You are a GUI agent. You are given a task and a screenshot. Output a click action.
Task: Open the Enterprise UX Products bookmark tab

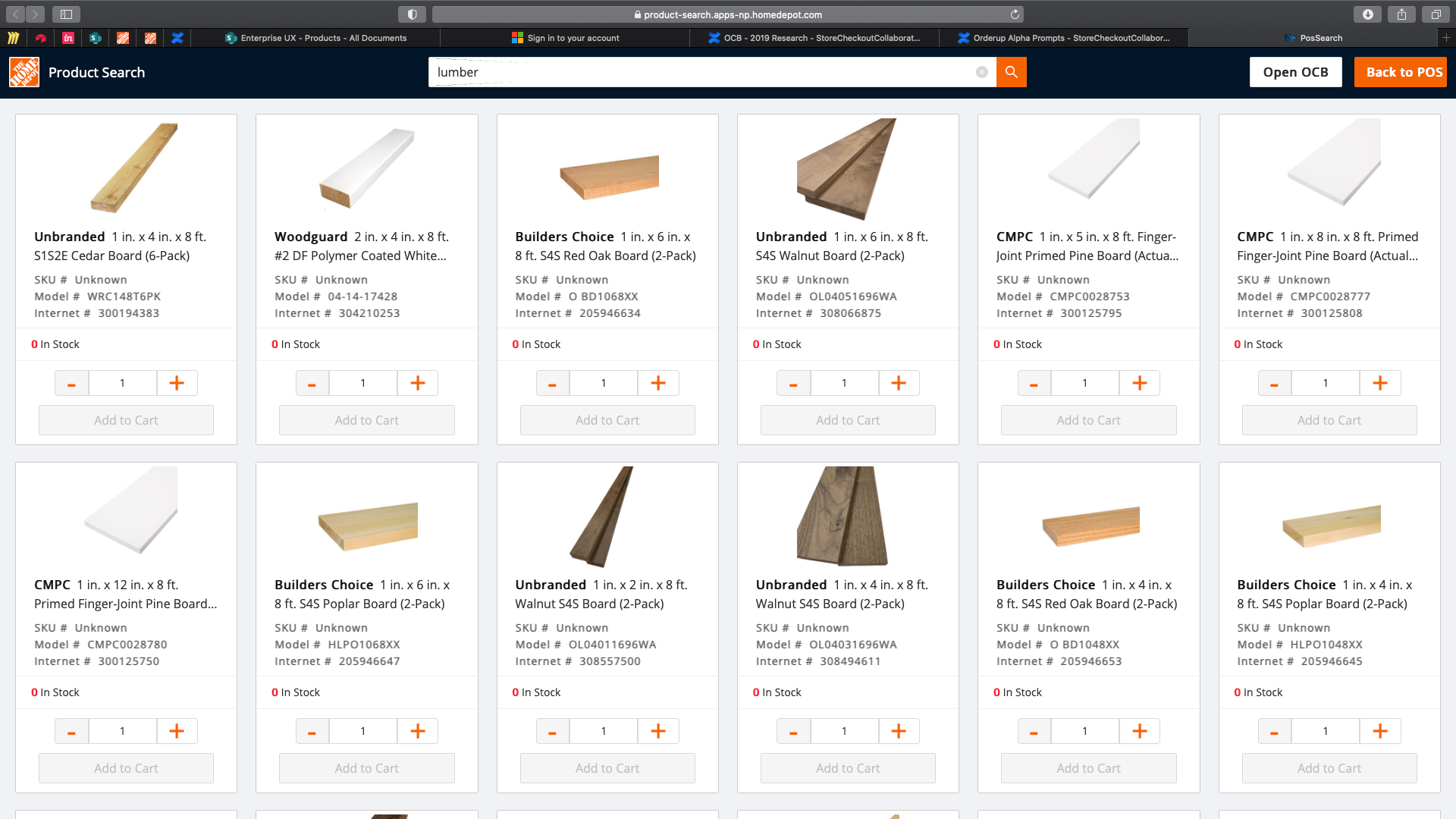coord(322,37)
